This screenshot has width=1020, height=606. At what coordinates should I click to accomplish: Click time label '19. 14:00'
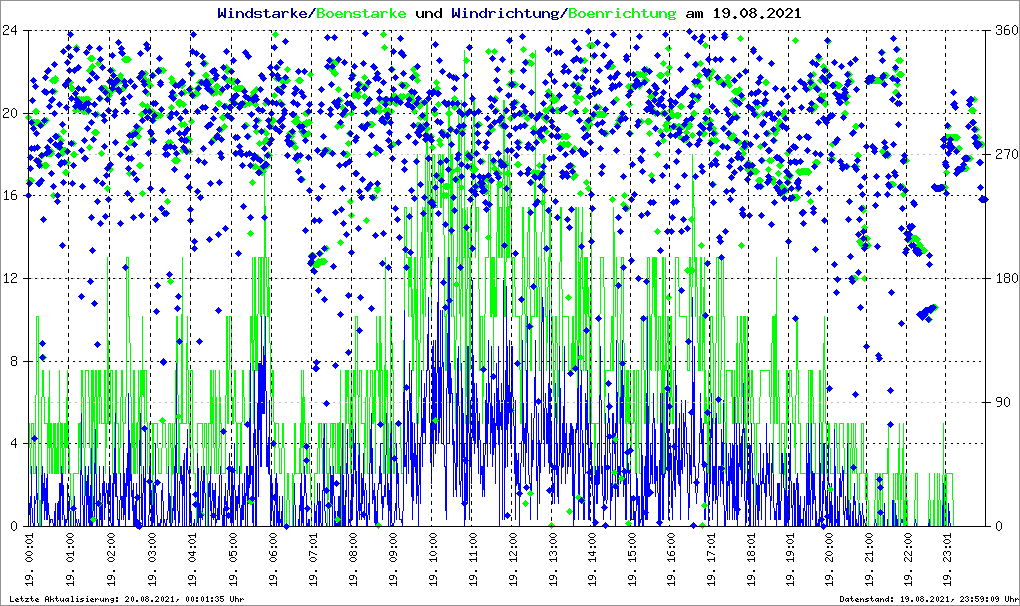tap(593, 559)
